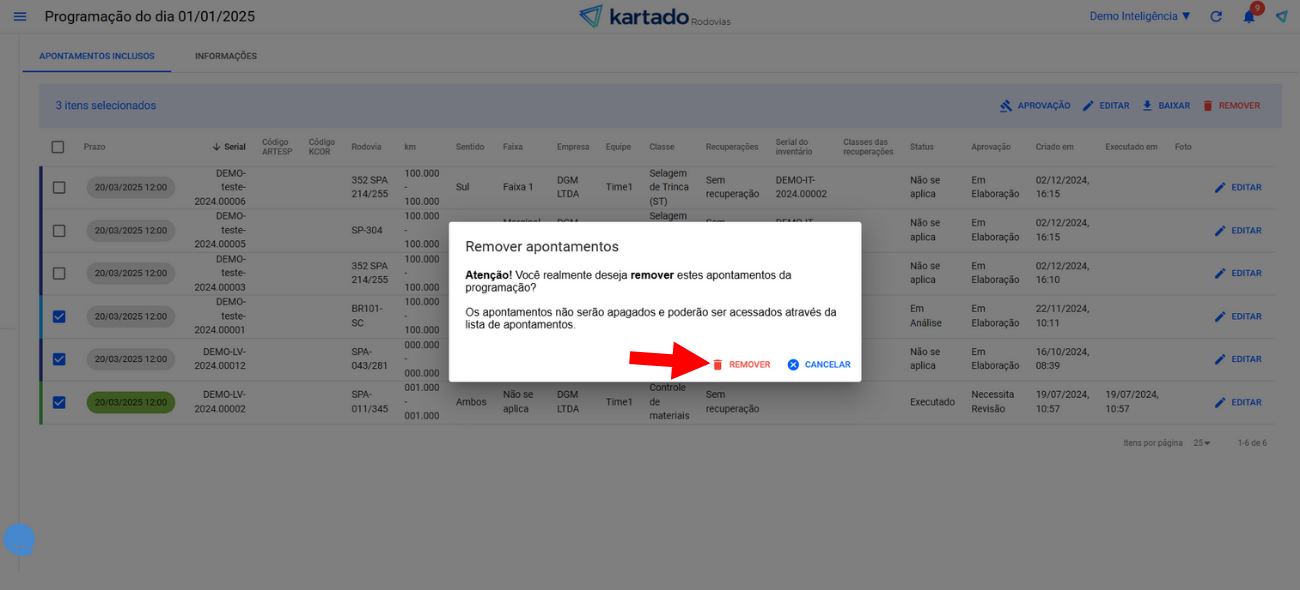The image size is (1300, 590).
Task: Click the paper plane icon in header
Action: pyautogui.click(x=1281, y=17)
